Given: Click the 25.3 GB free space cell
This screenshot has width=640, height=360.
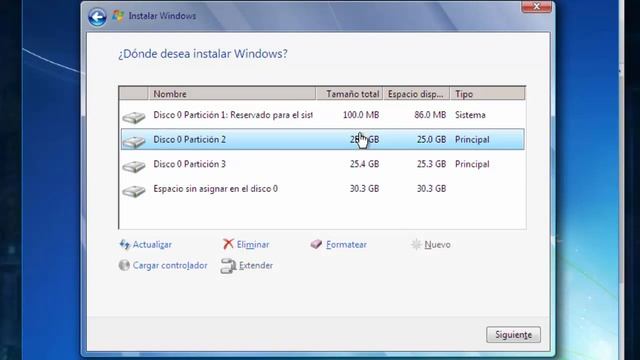Looking at the screenshot, I should click(431, 164).
